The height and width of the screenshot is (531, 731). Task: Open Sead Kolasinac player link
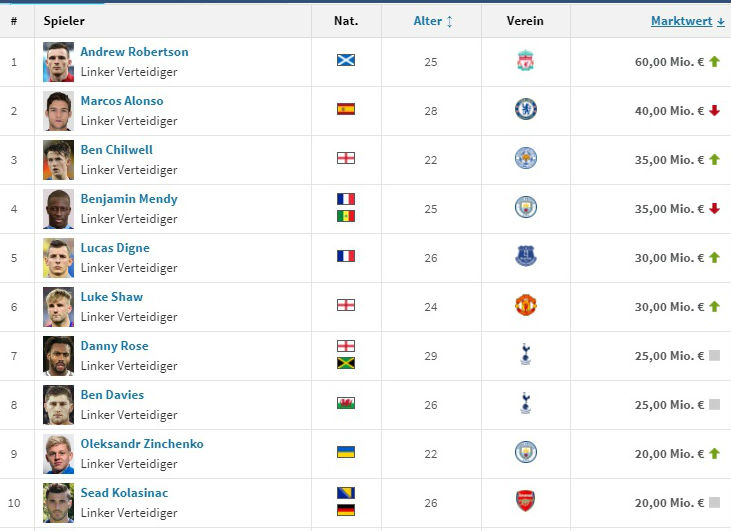tap(126, 493)
